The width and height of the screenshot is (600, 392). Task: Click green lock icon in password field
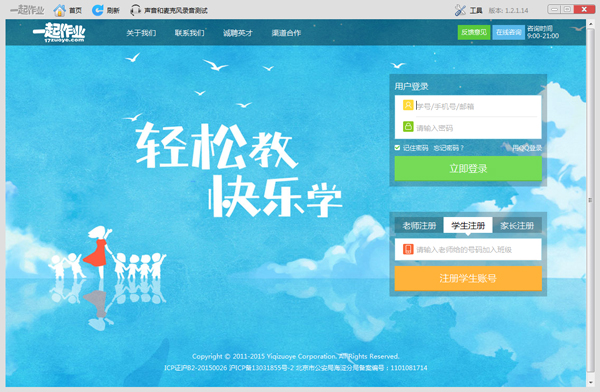[408, 126]
